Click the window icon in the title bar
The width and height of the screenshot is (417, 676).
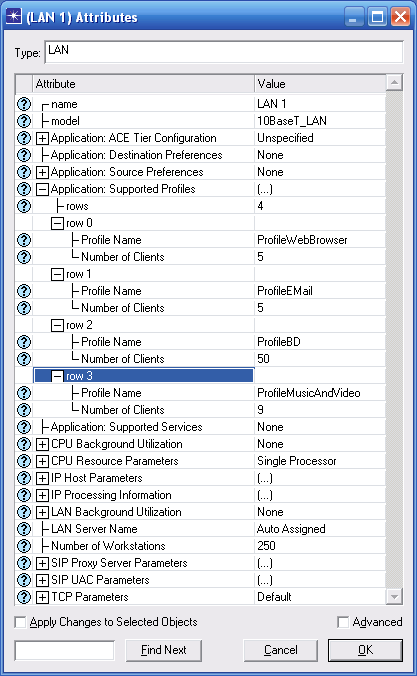(x=13, y=17)
